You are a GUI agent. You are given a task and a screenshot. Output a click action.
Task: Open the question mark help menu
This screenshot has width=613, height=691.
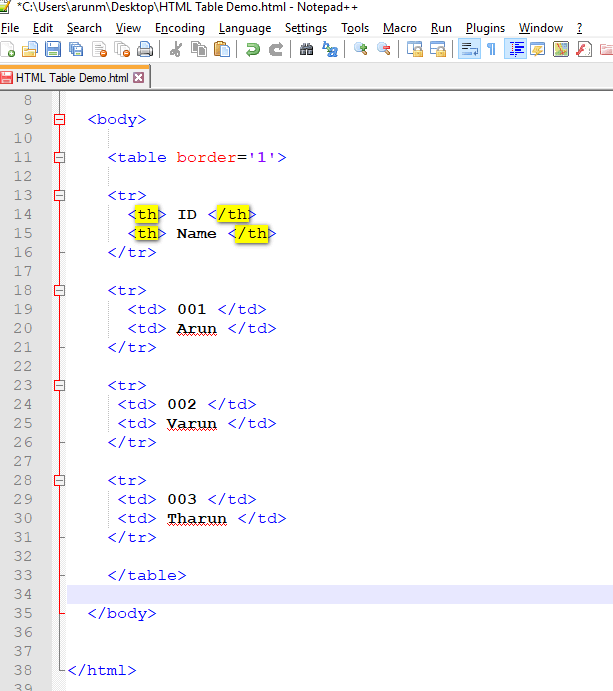pyautogui.click(x=580, y=28)
